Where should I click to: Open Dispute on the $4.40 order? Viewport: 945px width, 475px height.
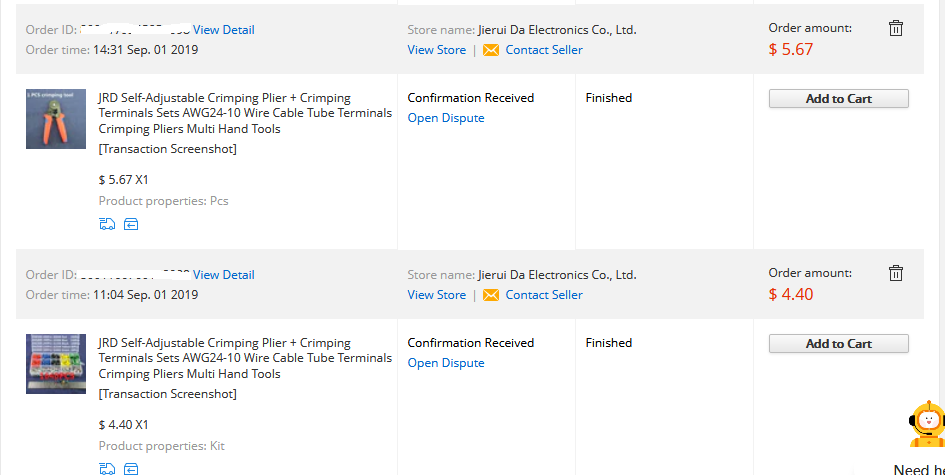[446, 363]
